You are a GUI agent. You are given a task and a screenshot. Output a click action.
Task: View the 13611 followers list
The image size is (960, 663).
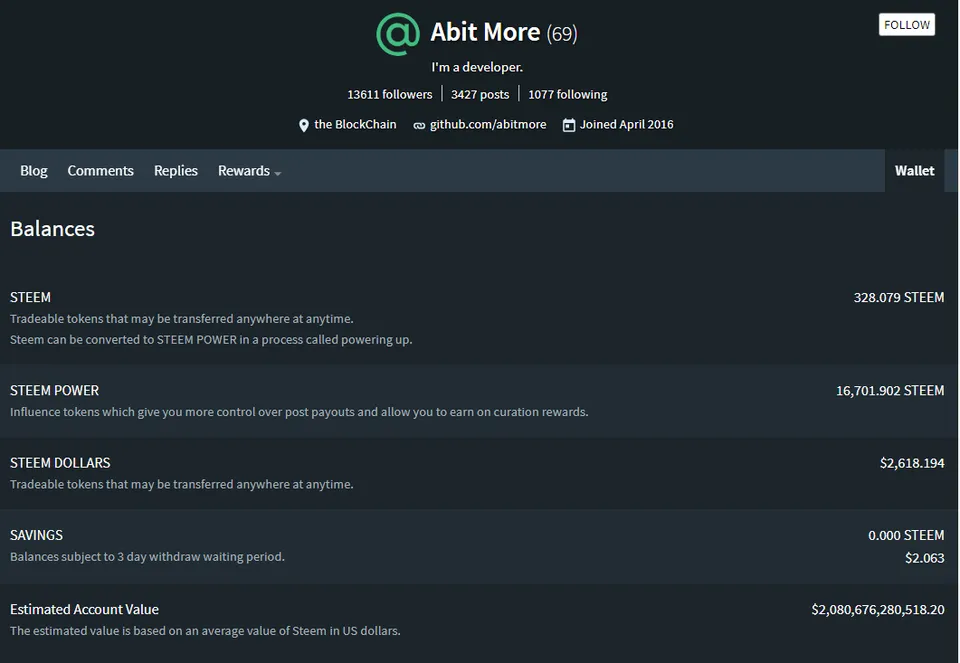pyautogui.click(x=389, y=94)
